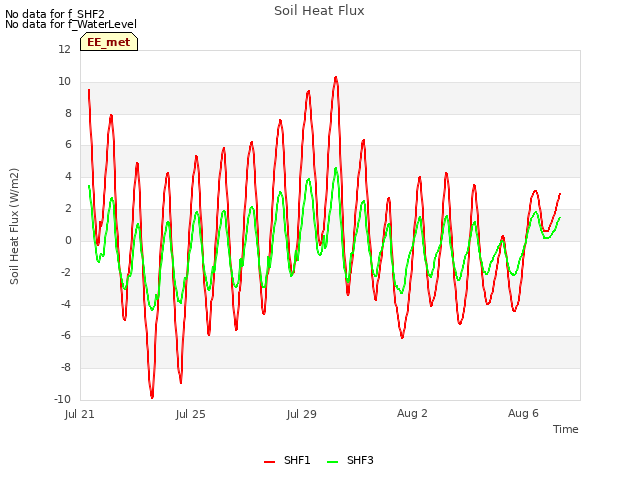Click the SHF3 highest green peak near 4.5
The width and height of the screenshot is (640, 480).
click(336, 168)
